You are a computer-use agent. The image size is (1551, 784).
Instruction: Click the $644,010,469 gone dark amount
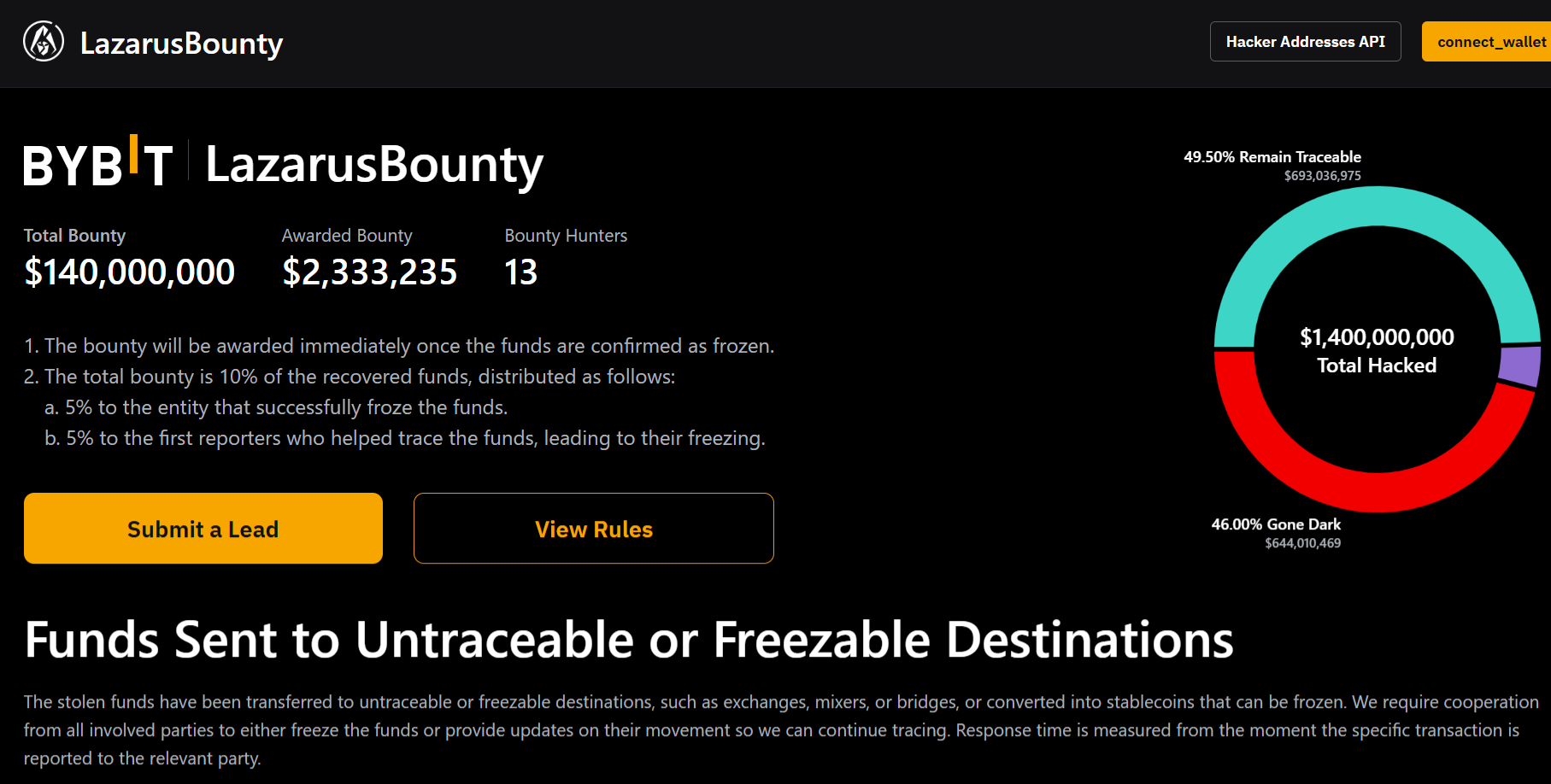click(1302, 543)
